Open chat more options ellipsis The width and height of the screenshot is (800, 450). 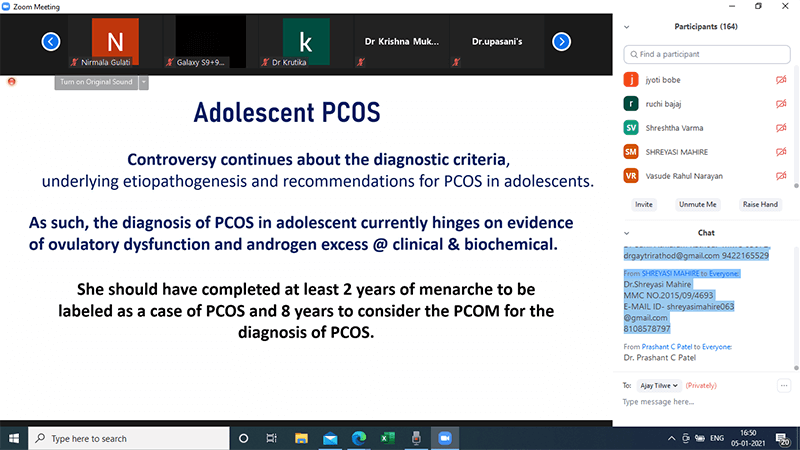[784, 385]
